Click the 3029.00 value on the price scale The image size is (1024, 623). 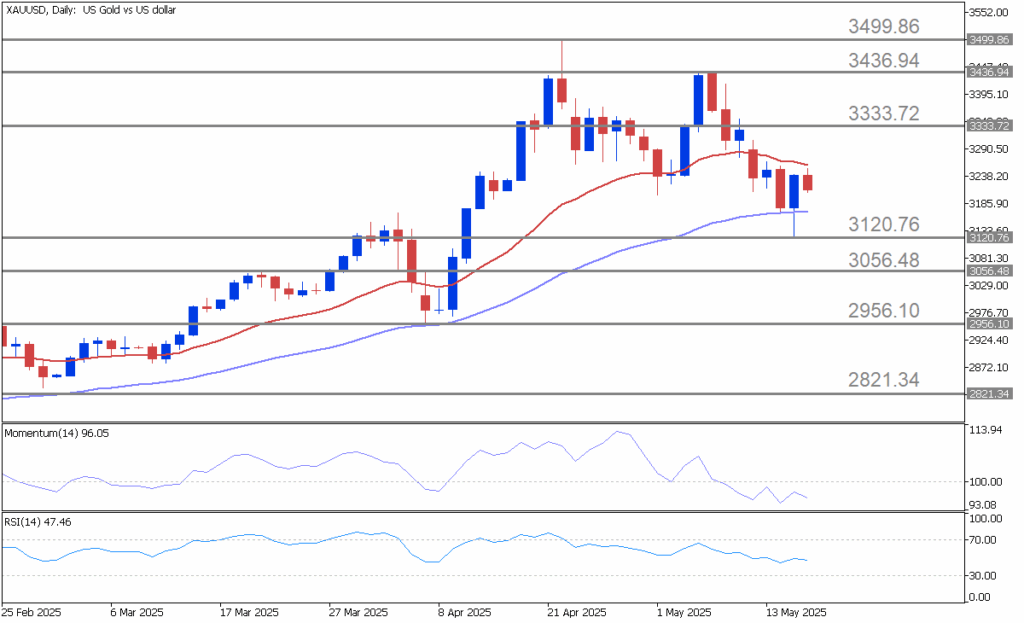[x=989, y=285]
